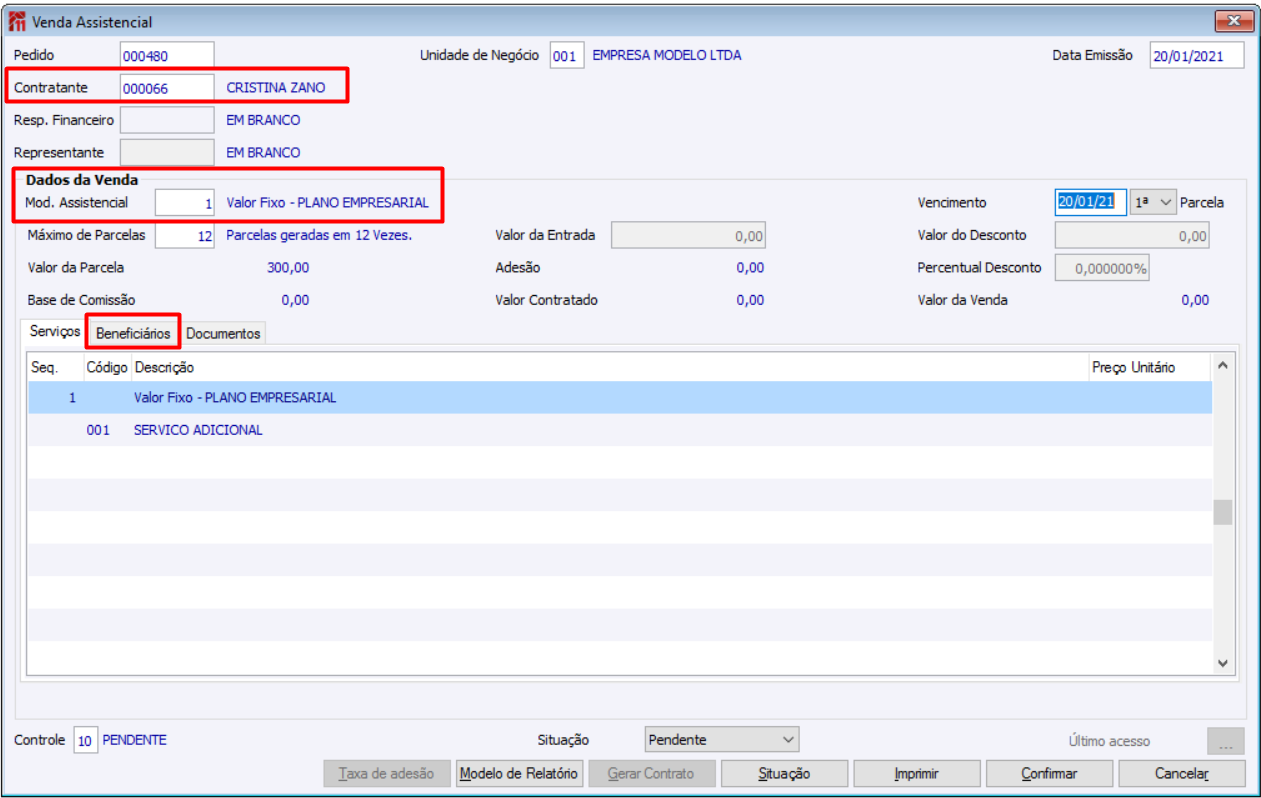Click the Valor da Parcela 300,00 value
Screen dimensions: 1261x798
288,268
